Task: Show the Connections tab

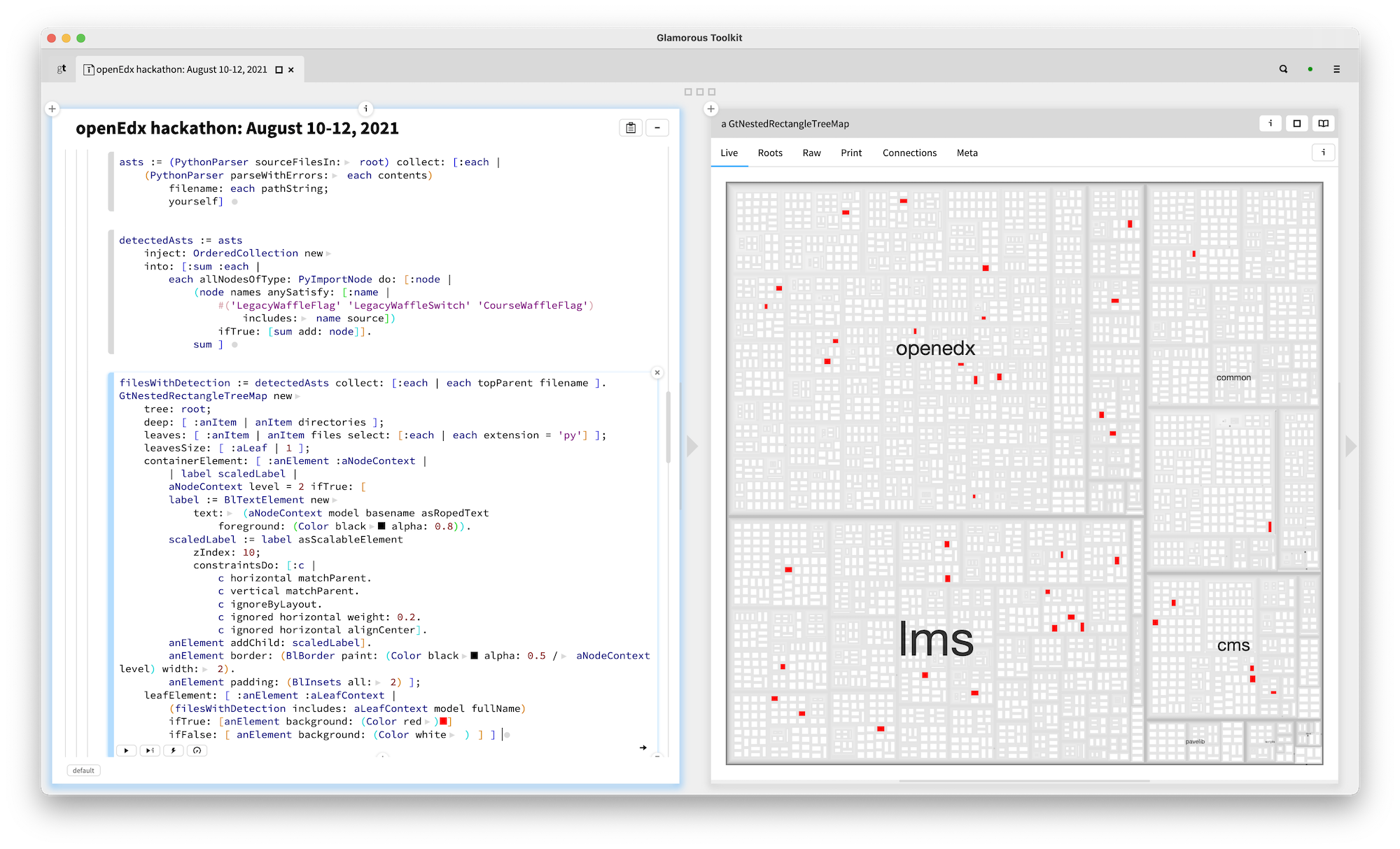Action: coord(909,153)
